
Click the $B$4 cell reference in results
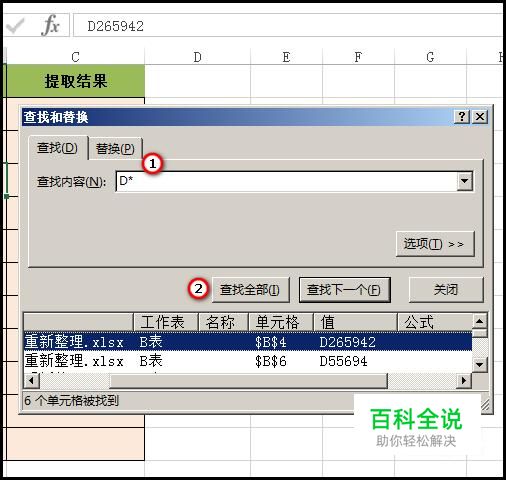[270, 342]
